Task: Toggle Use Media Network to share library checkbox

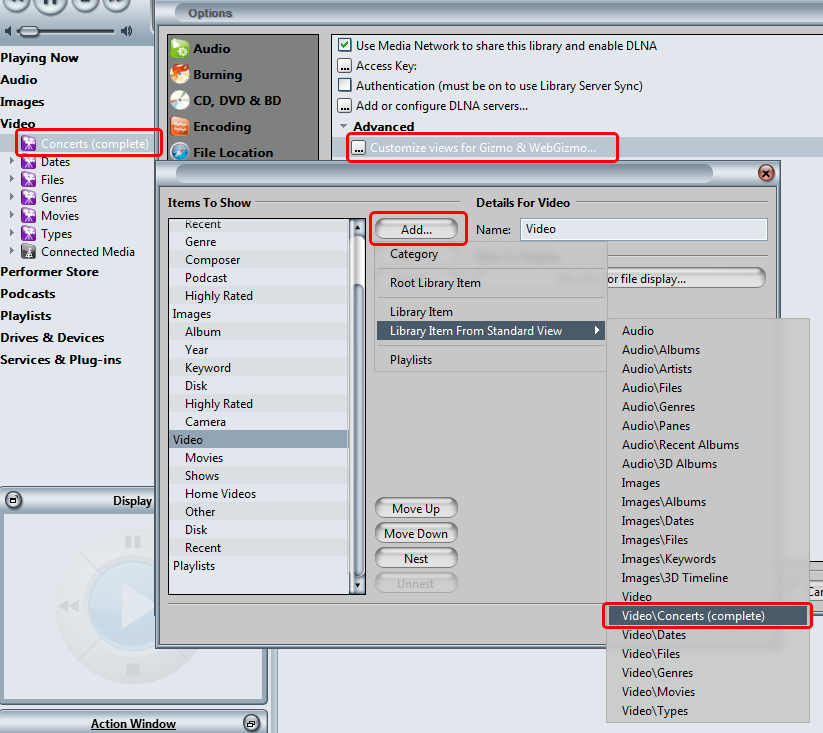Action: pyautogui.click(x=344, y=45)
